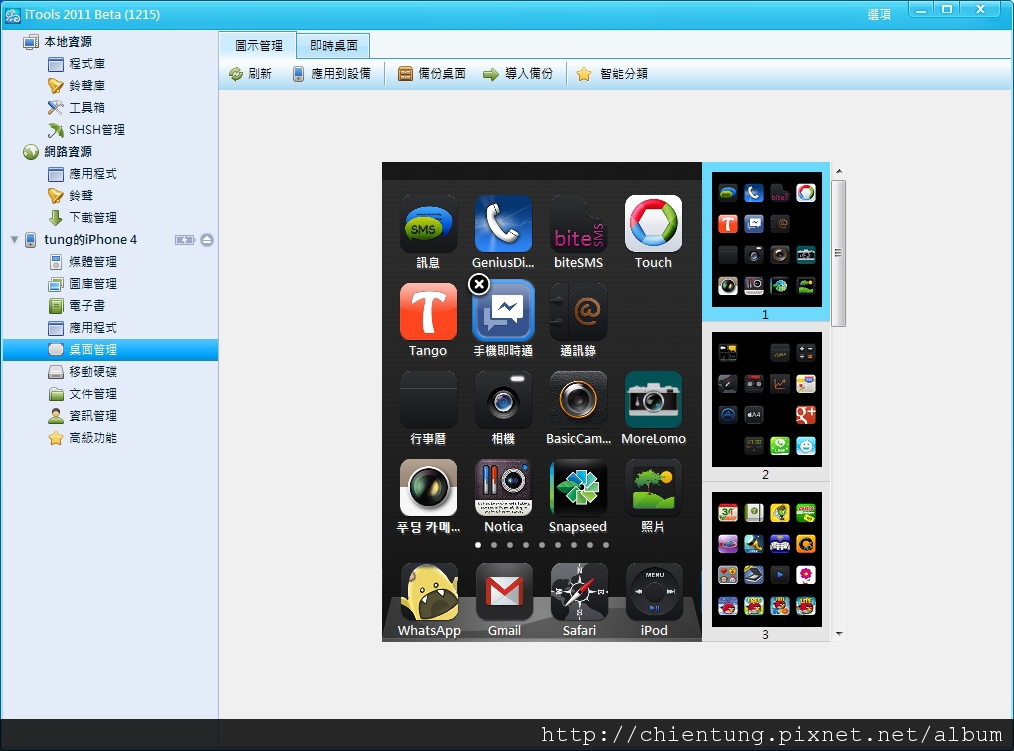Select the Snapseed app icon
Viewport: 1014px width, 751px height.
tap(578, 488)
